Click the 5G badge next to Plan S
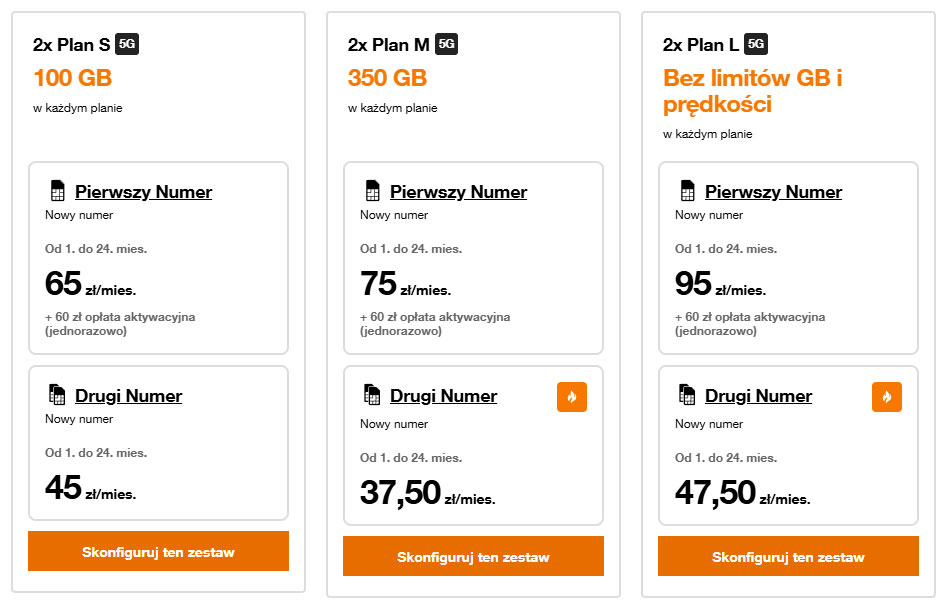 tap(127, 44)
